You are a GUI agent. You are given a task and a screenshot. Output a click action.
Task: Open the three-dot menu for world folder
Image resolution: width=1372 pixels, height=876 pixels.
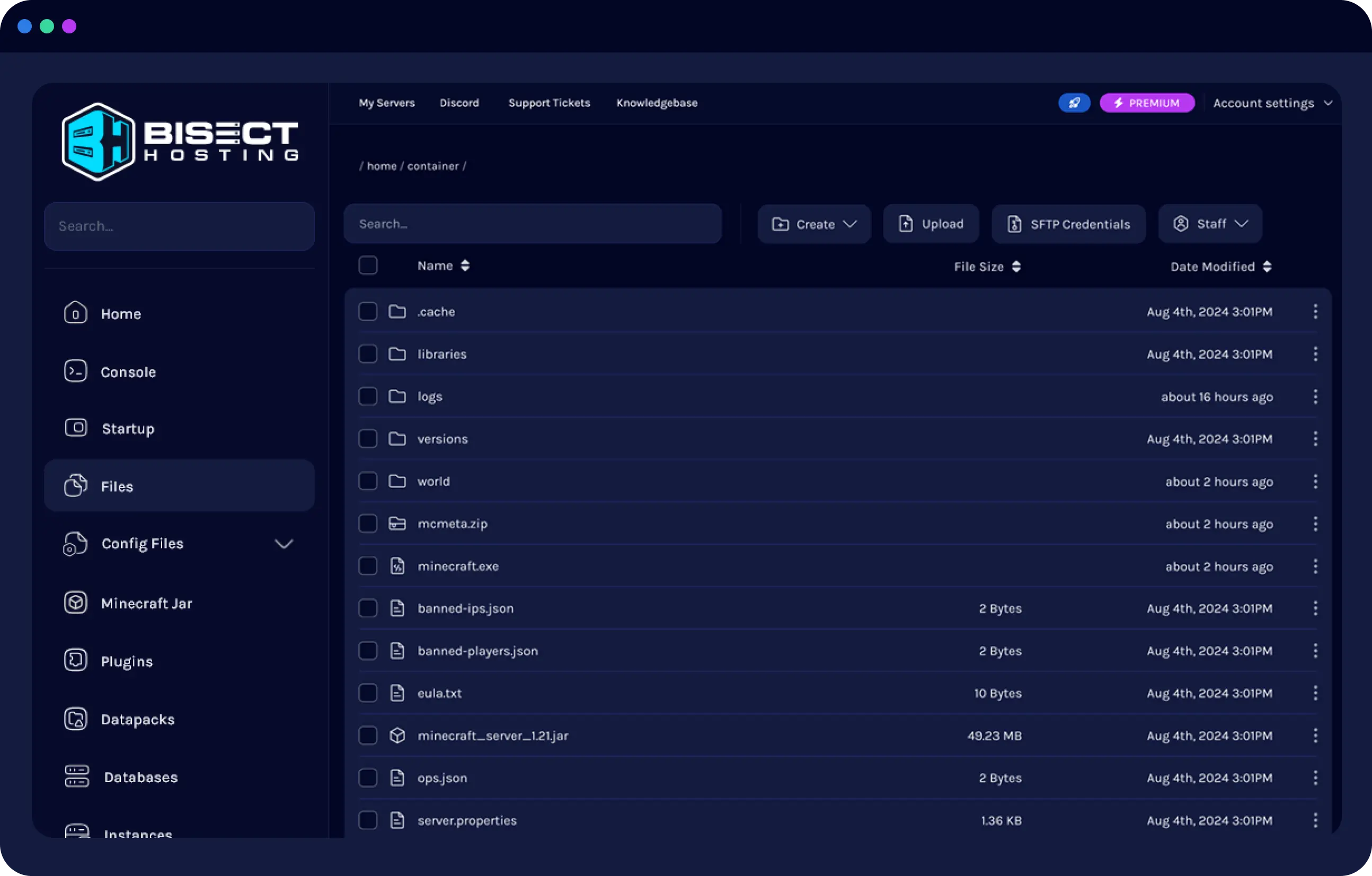click(1316, 481)
